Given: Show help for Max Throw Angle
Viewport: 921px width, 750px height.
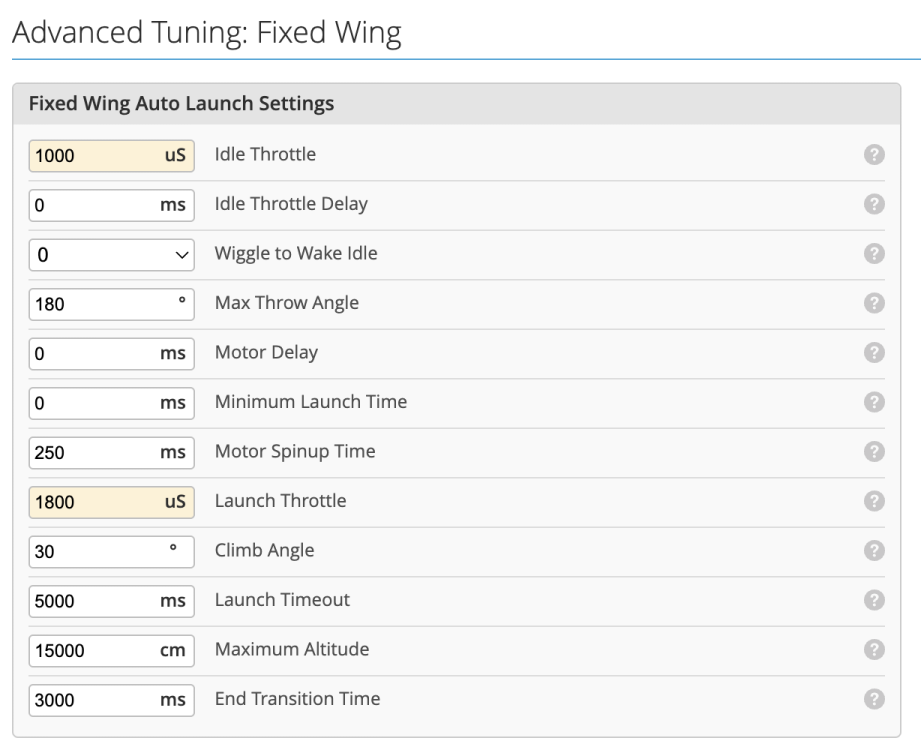Looking at the screenshot, I should 873,303.
